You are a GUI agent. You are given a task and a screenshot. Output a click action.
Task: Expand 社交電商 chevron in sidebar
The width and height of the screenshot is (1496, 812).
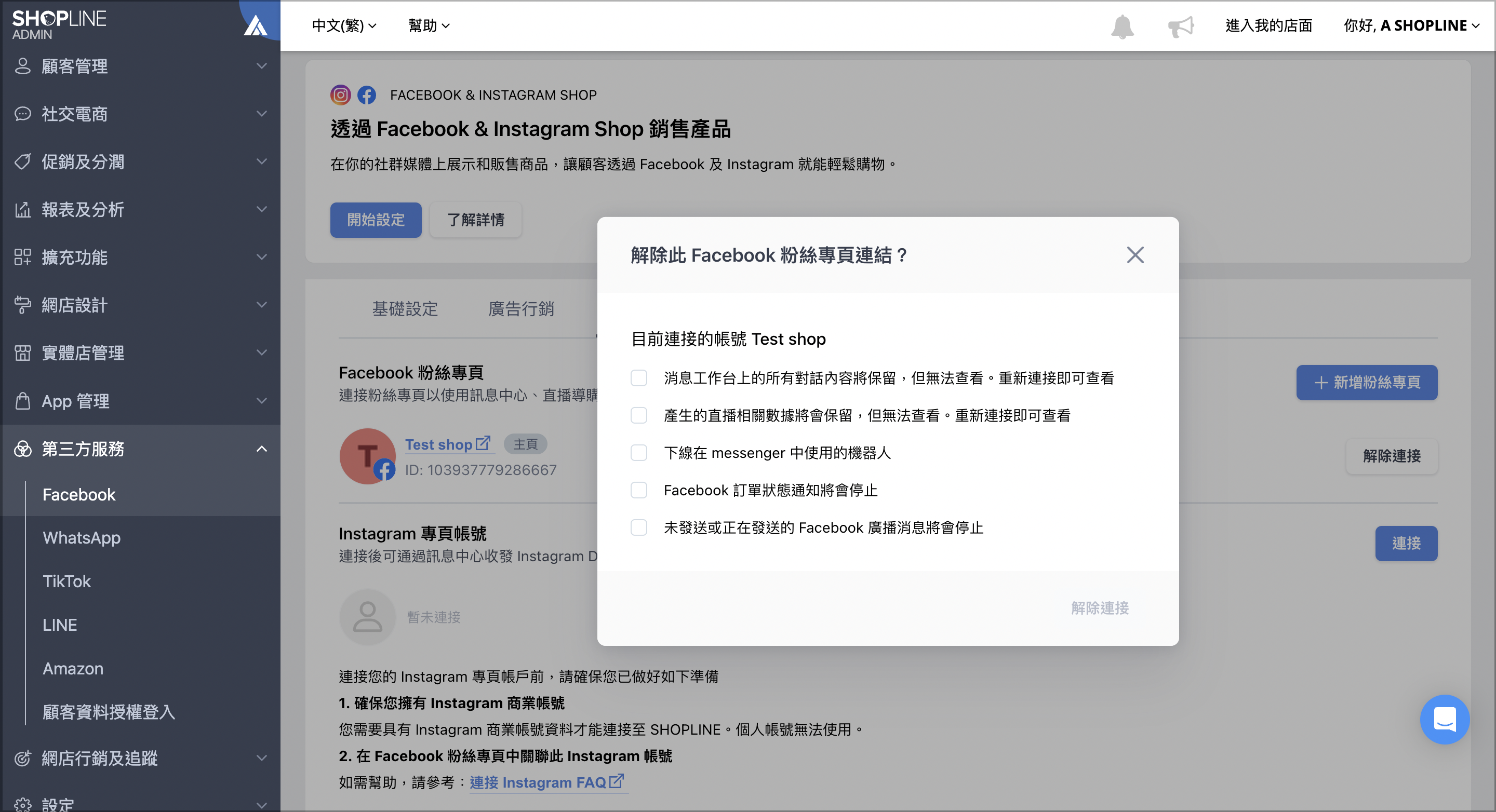pyautogui.click(x=262, y=114)
